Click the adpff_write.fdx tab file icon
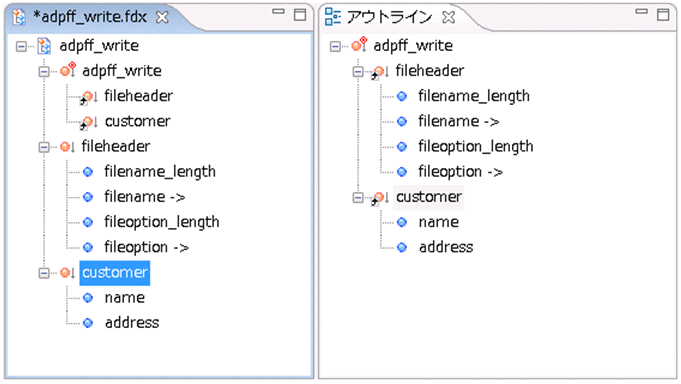This screenshot has width=681, height=384. click(19, 17)
